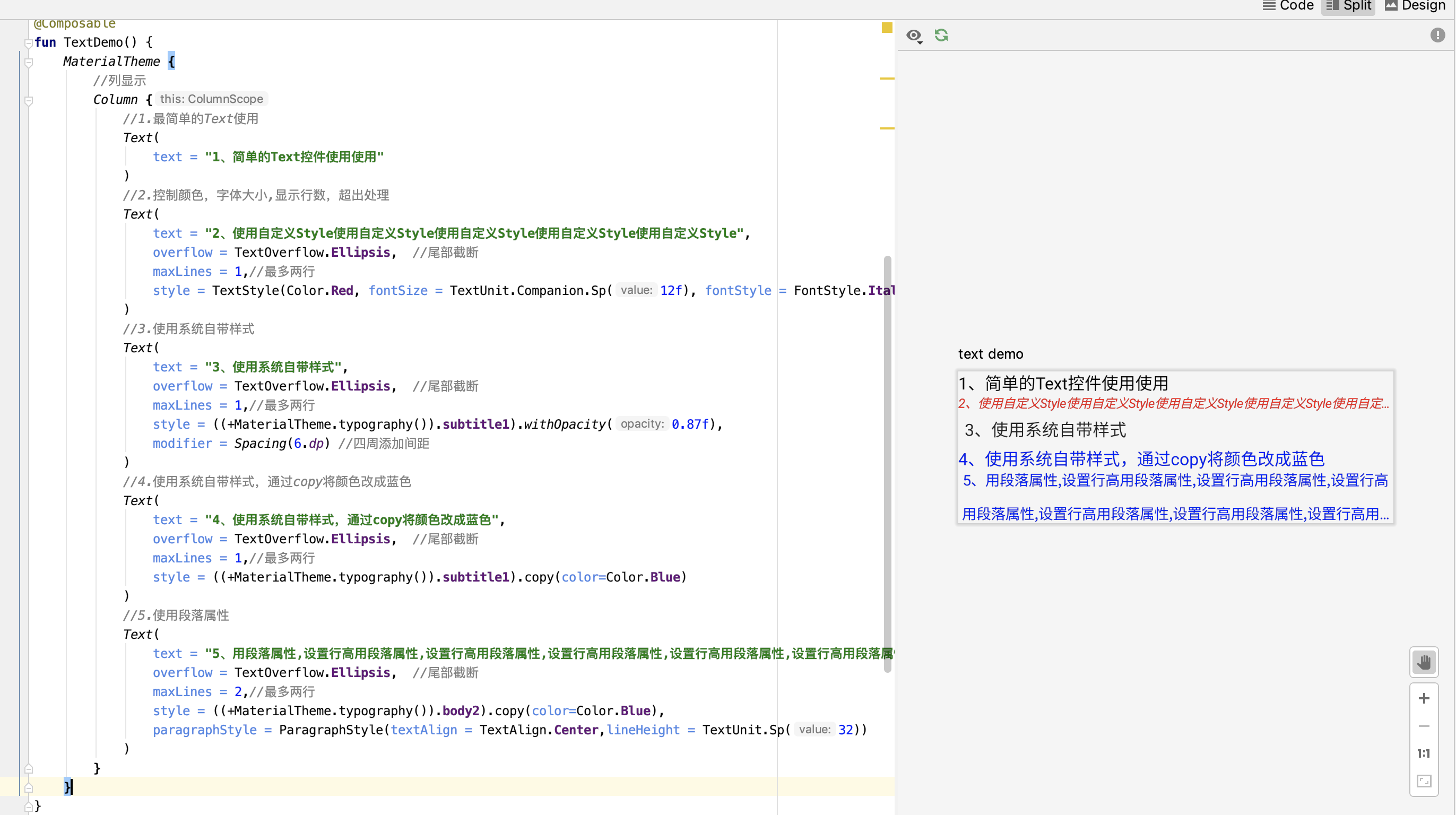Click the first yellow warning stripe marker
This screenshot has width=1456, height=815.
[887, 79]
